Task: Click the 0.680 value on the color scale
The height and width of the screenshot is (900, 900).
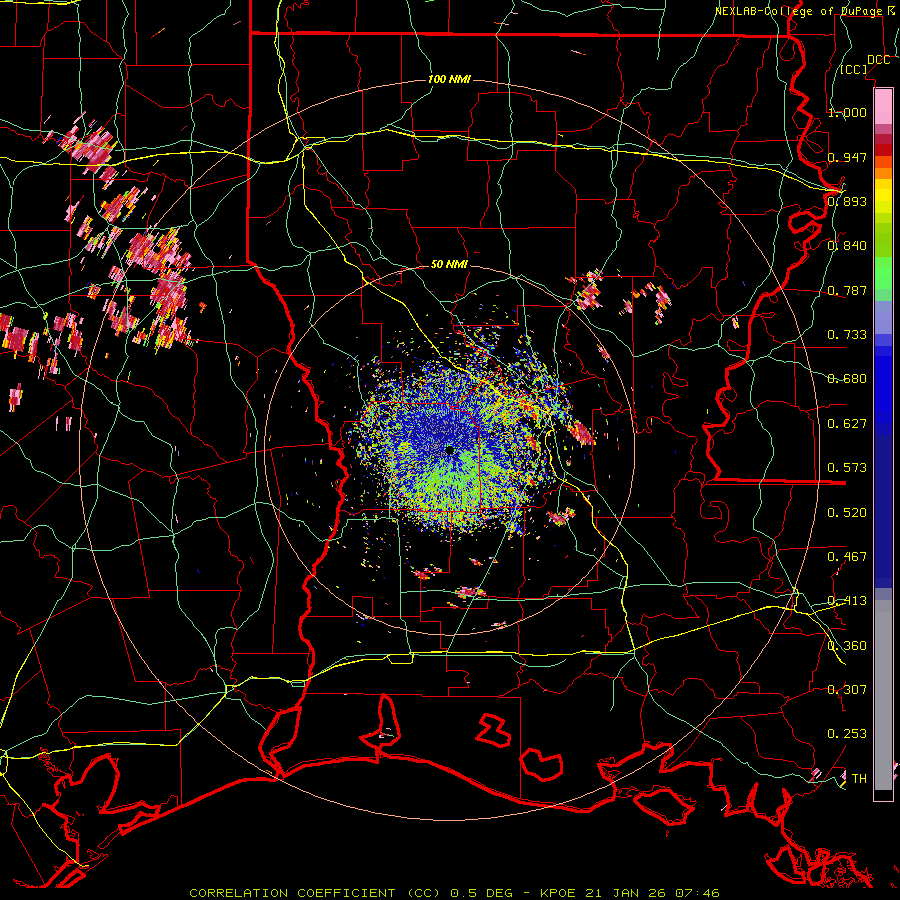Action: (x=847, y=378)
